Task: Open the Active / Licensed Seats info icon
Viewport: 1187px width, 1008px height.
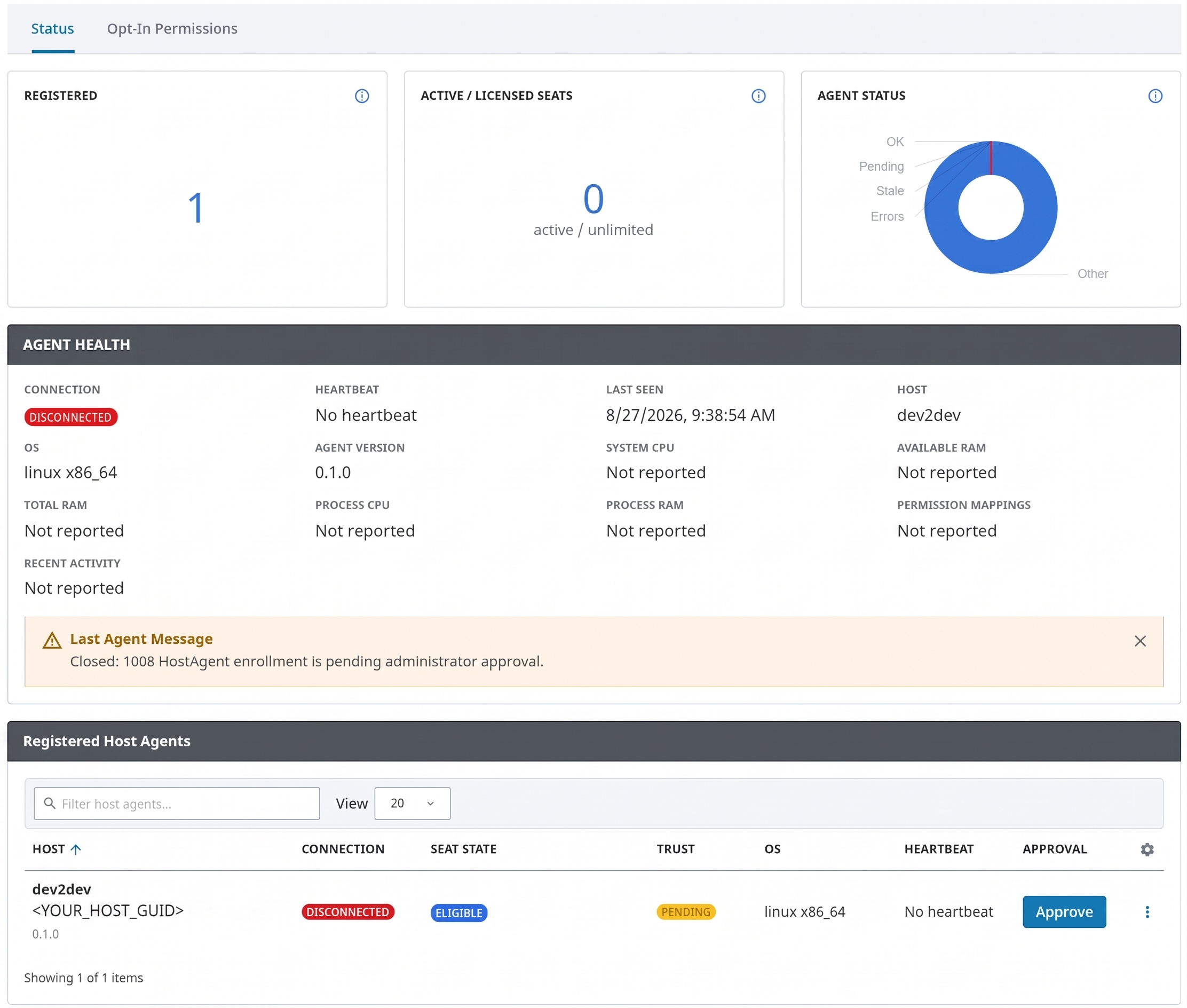Action: (x=758, y=96)
